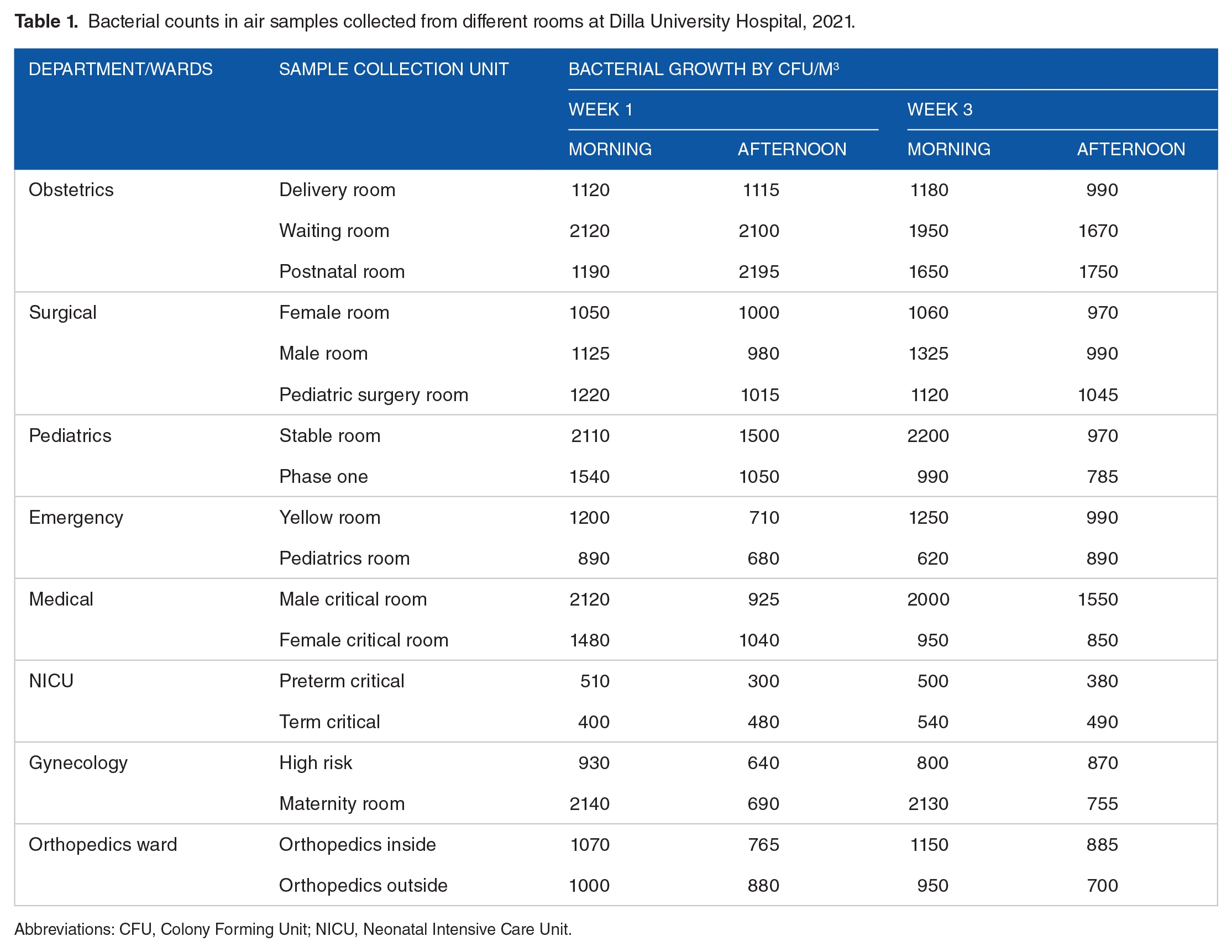The width and height of the screenshot is (1232, 952).
Task: Select the DEPARTMENT/WARDS column header
Action: pyautogui.click(x=120, y=69)
